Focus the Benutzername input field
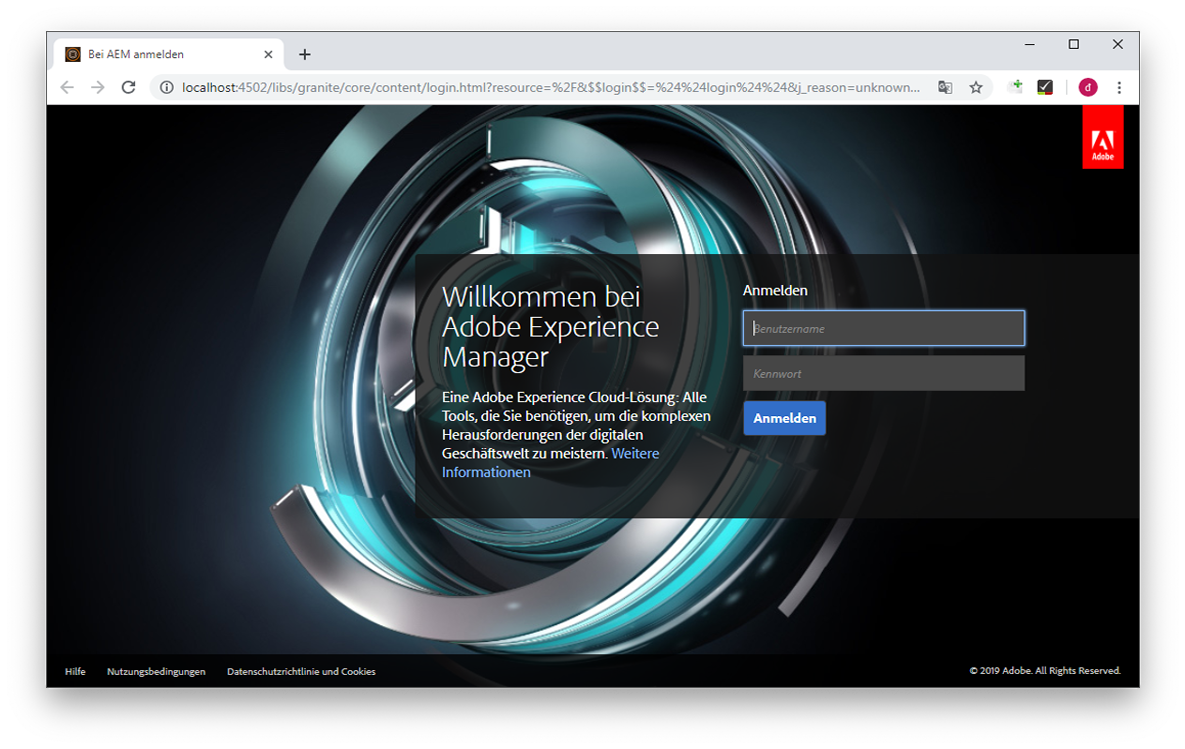 click(x=883, y=328)
